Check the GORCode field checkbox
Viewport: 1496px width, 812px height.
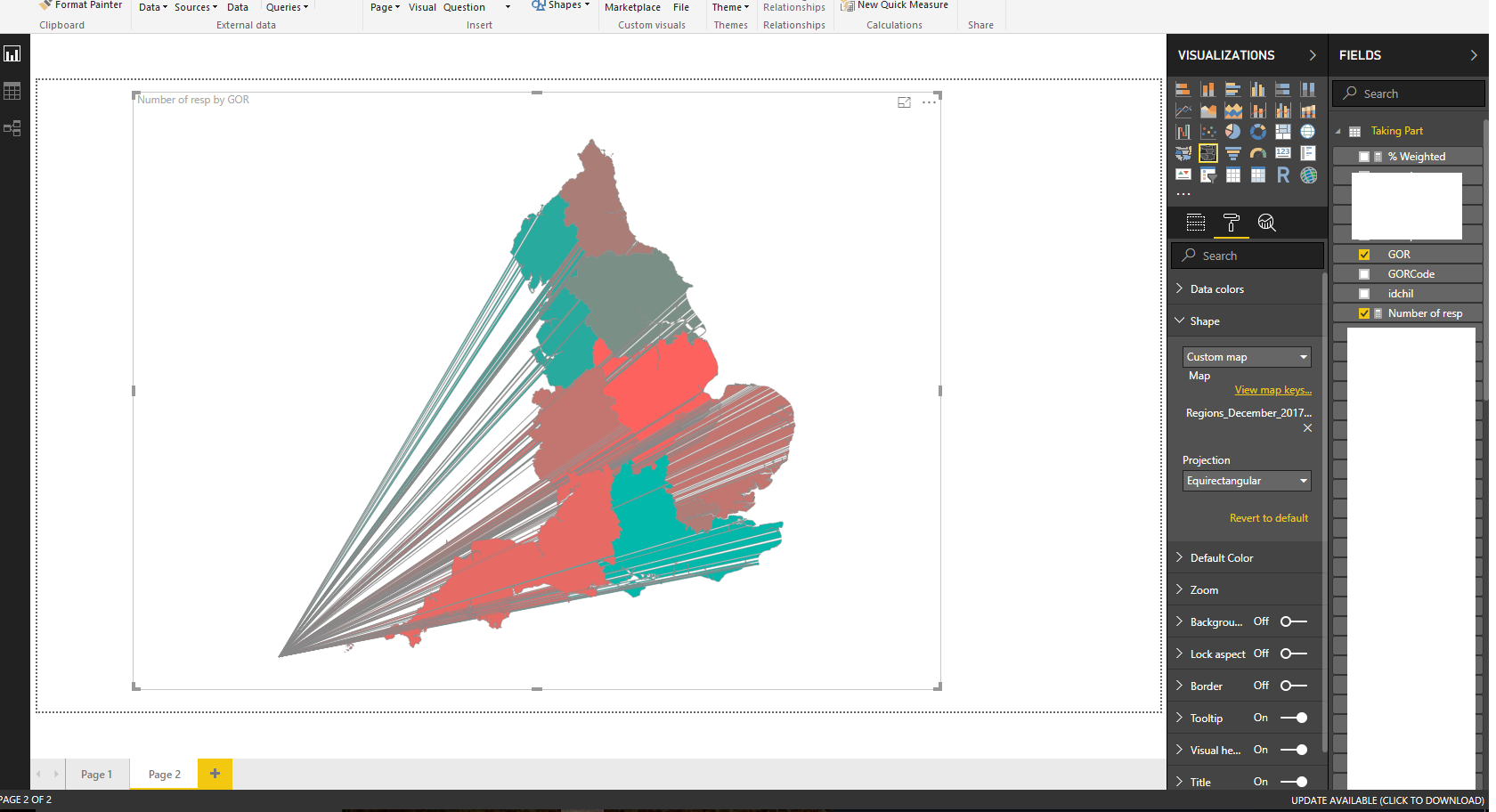pos(1364,274)
